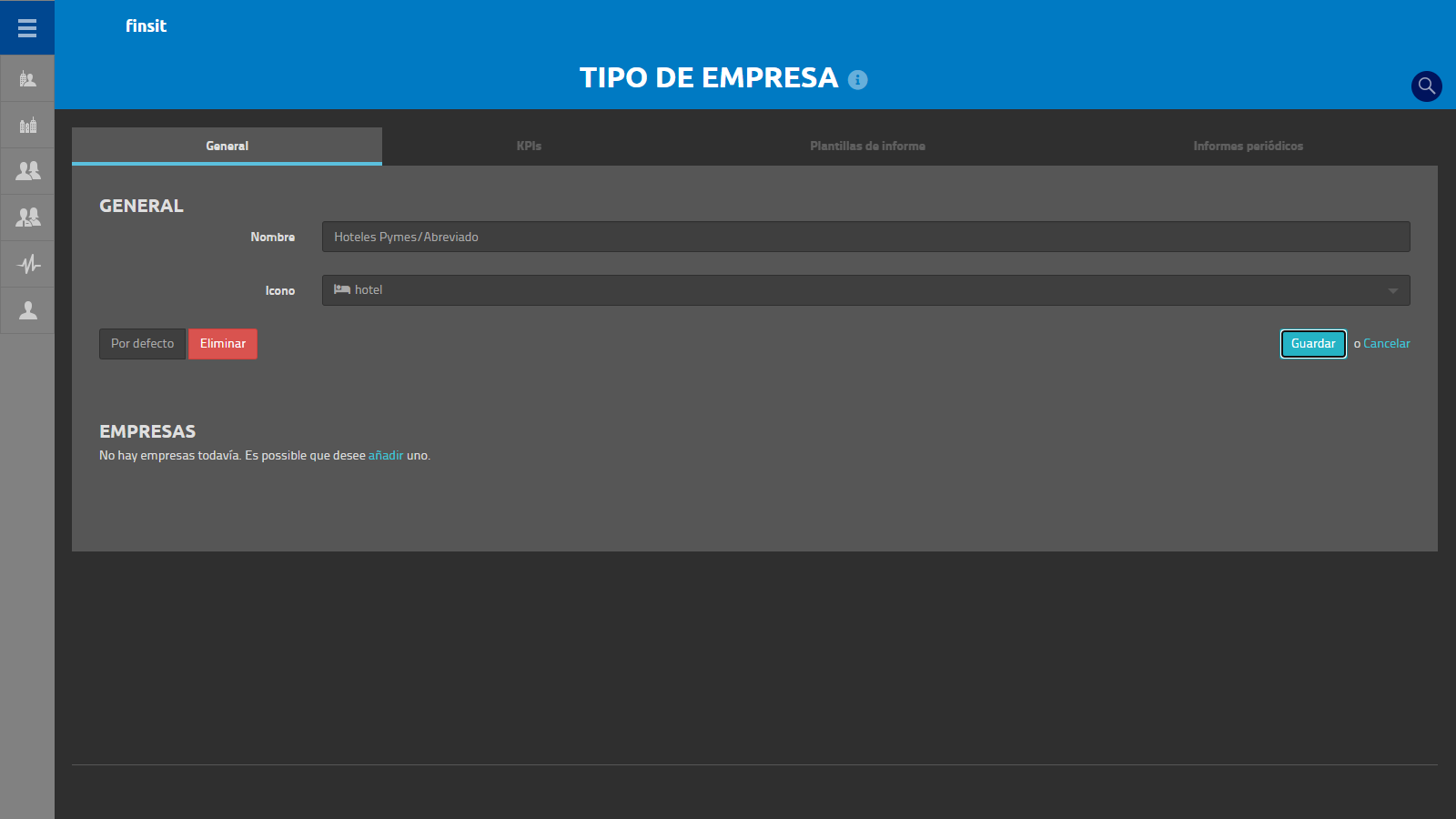This screenshot has width=1456, height=819.
Task: Click the GENERAL section heading
Action: [x=141, y=206]
